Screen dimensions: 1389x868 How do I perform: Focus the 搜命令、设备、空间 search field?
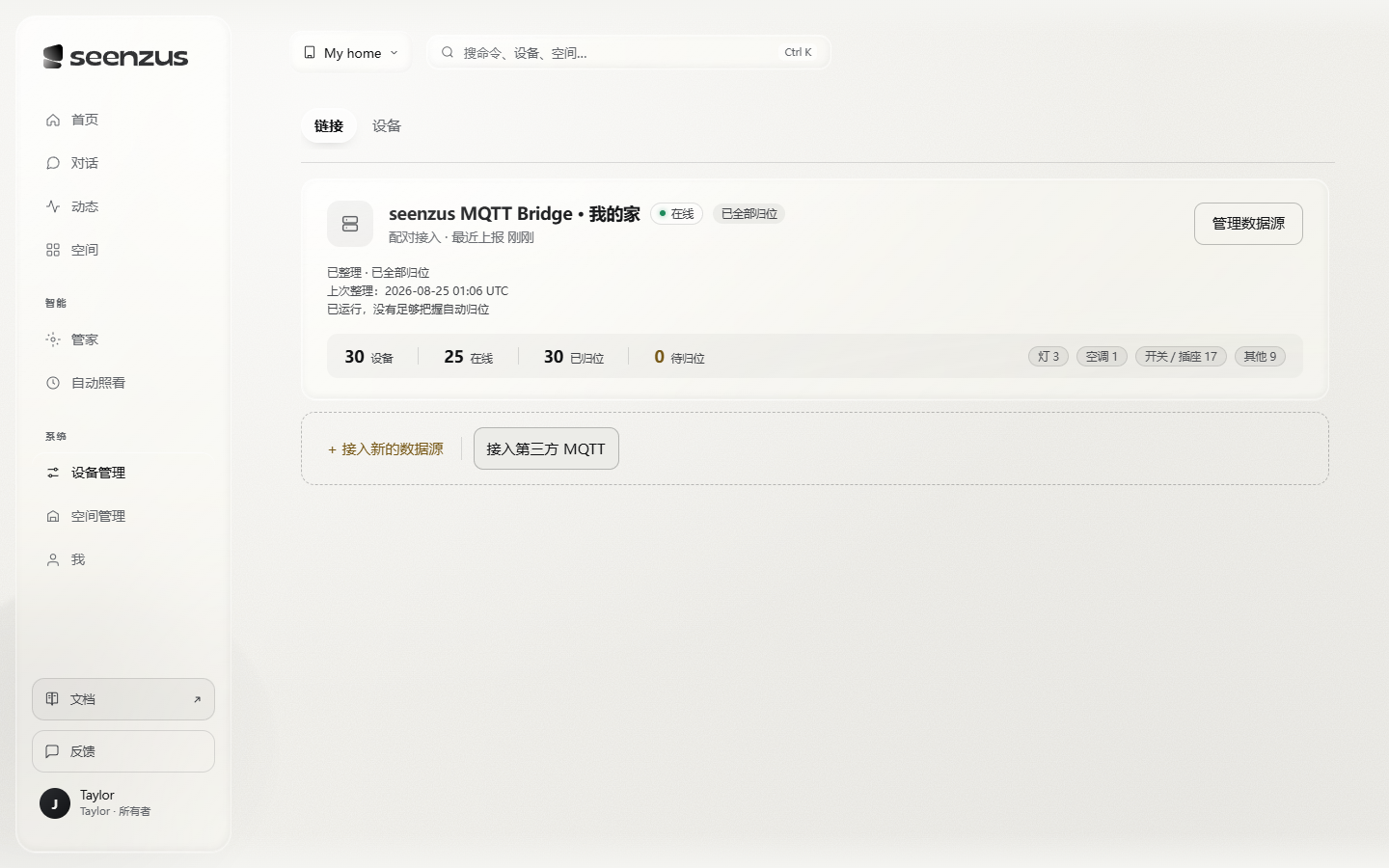tap(629, 52)
